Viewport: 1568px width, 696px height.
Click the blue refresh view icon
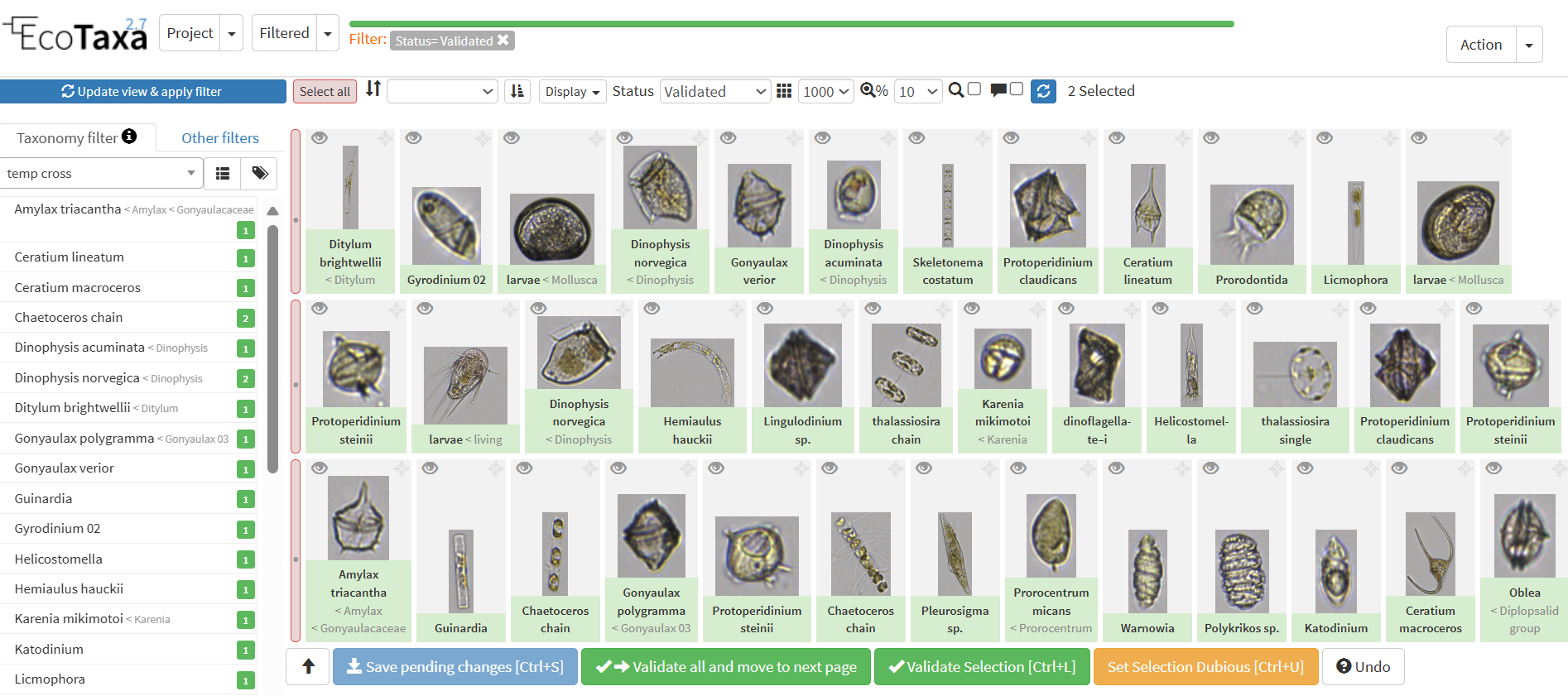click(x=1043, y=91)
